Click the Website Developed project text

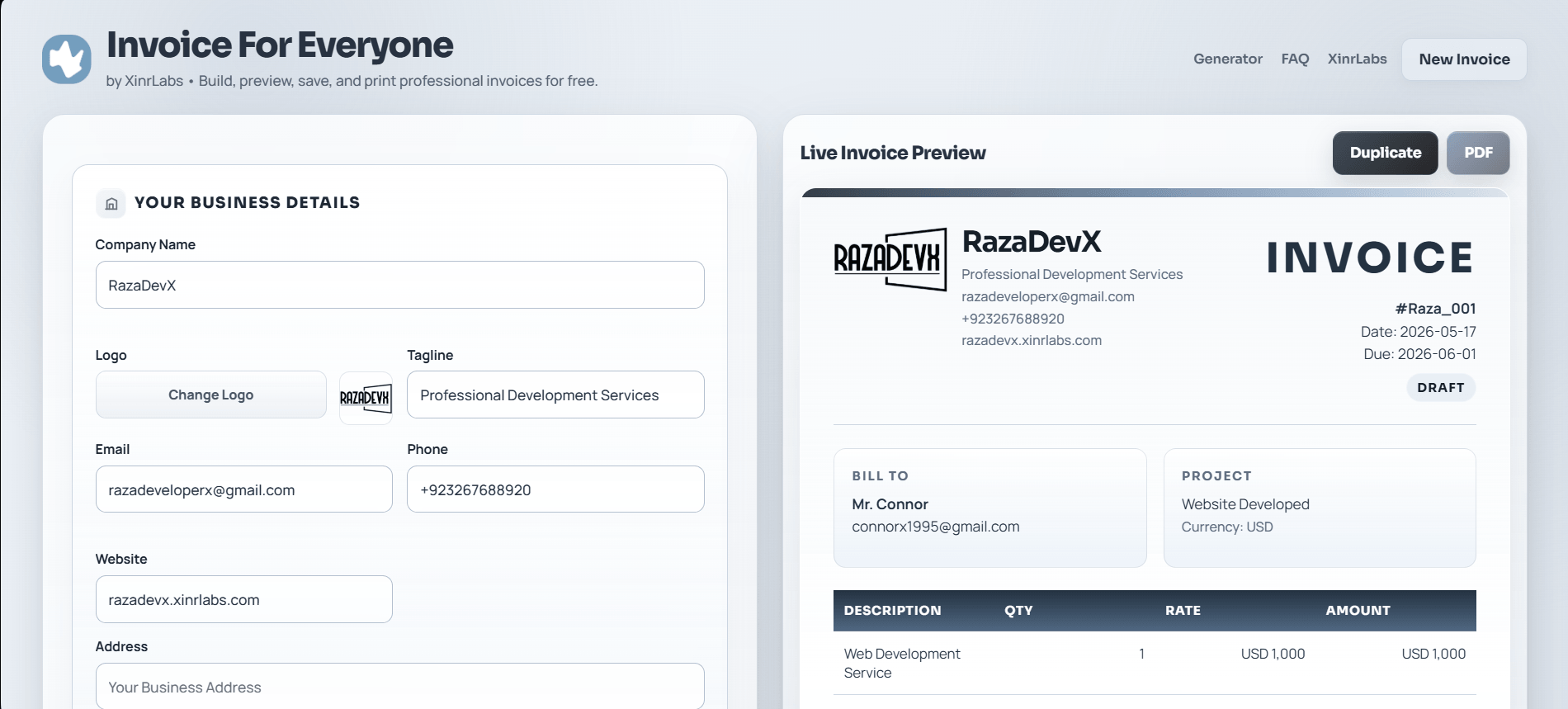(x=1245, y=504)
